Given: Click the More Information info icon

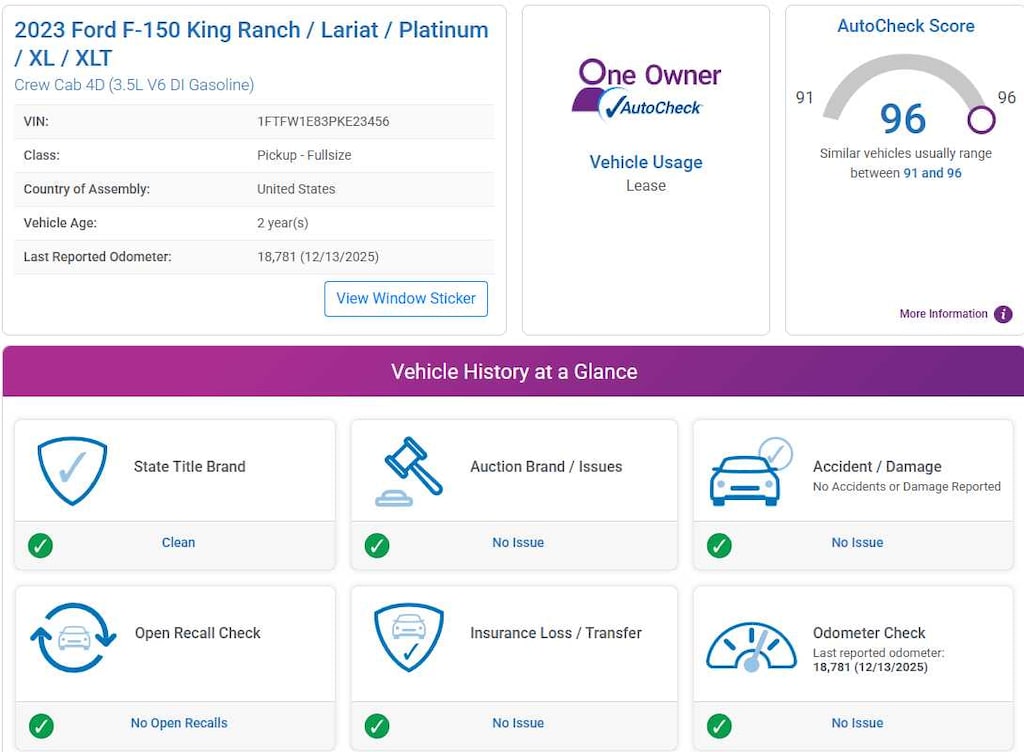Looking at the screenshot, I should coord(1003,314).
